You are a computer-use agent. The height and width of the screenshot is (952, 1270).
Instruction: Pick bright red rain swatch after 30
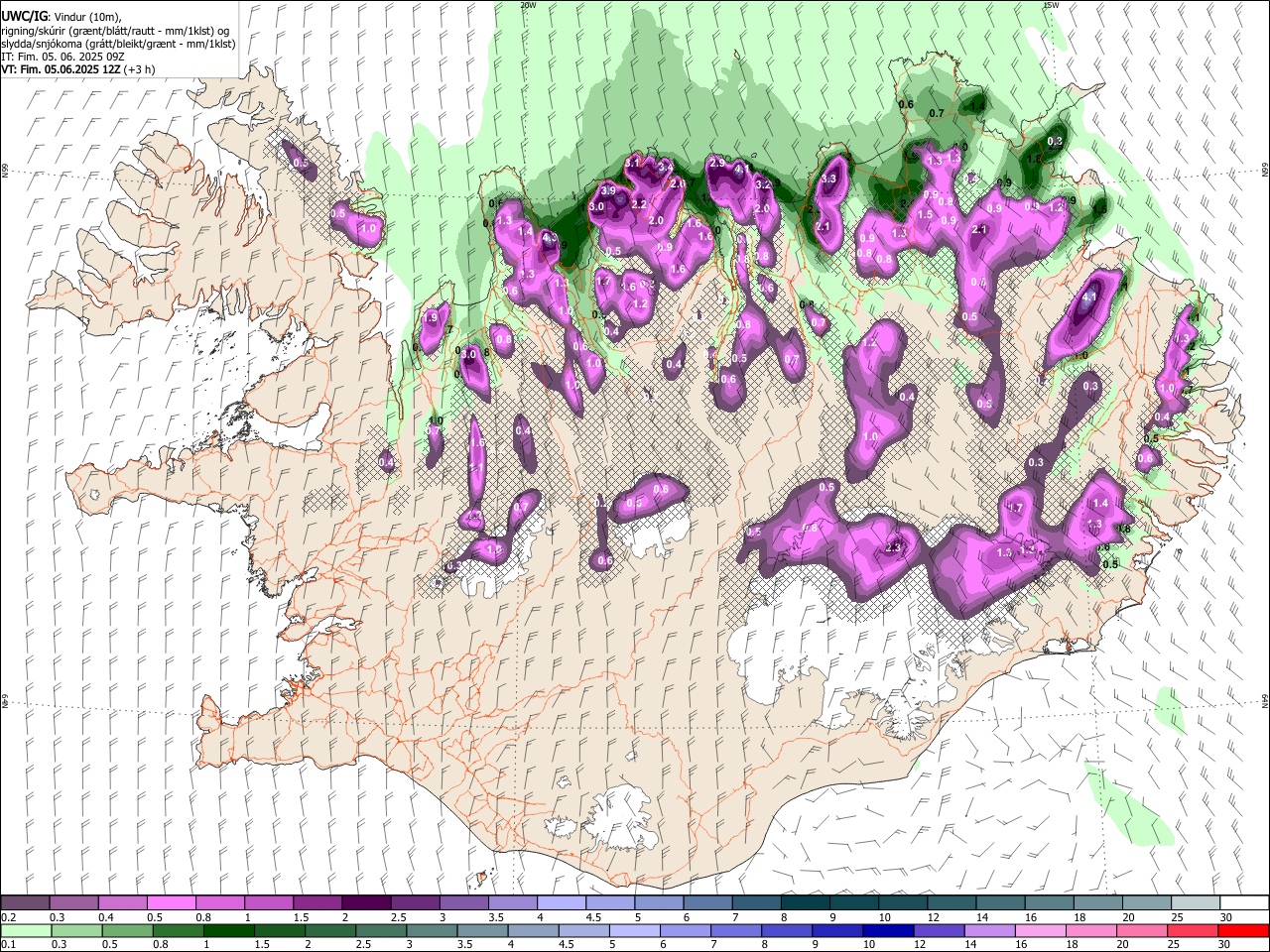(x=1242, y=930)
